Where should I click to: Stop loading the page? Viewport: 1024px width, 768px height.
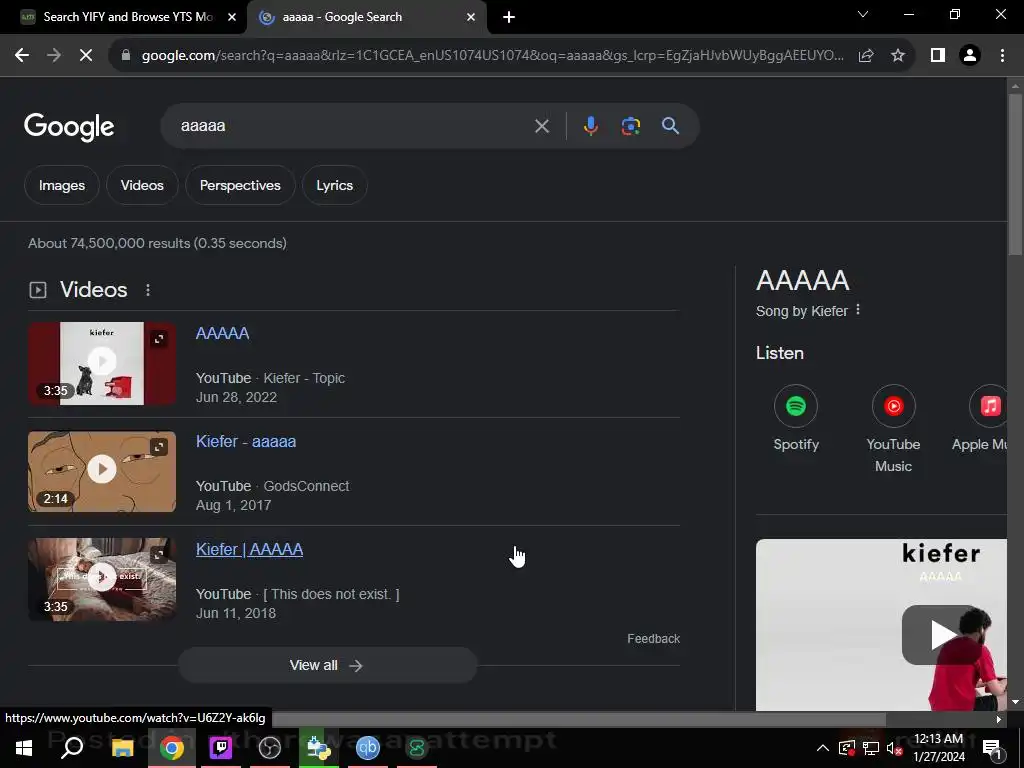pyautogui.click(x=86, y=56)
